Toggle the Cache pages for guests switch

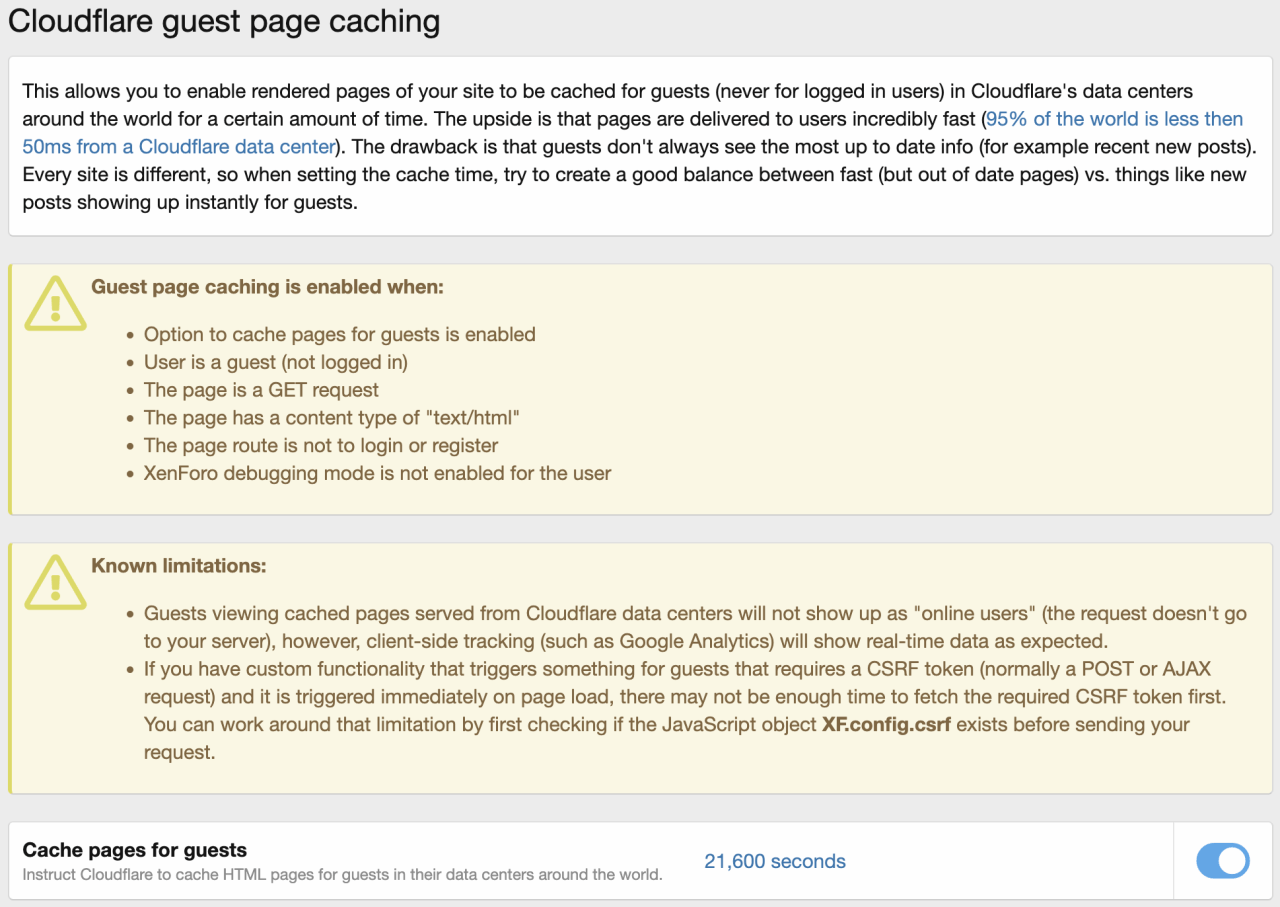click(1222, 861)
